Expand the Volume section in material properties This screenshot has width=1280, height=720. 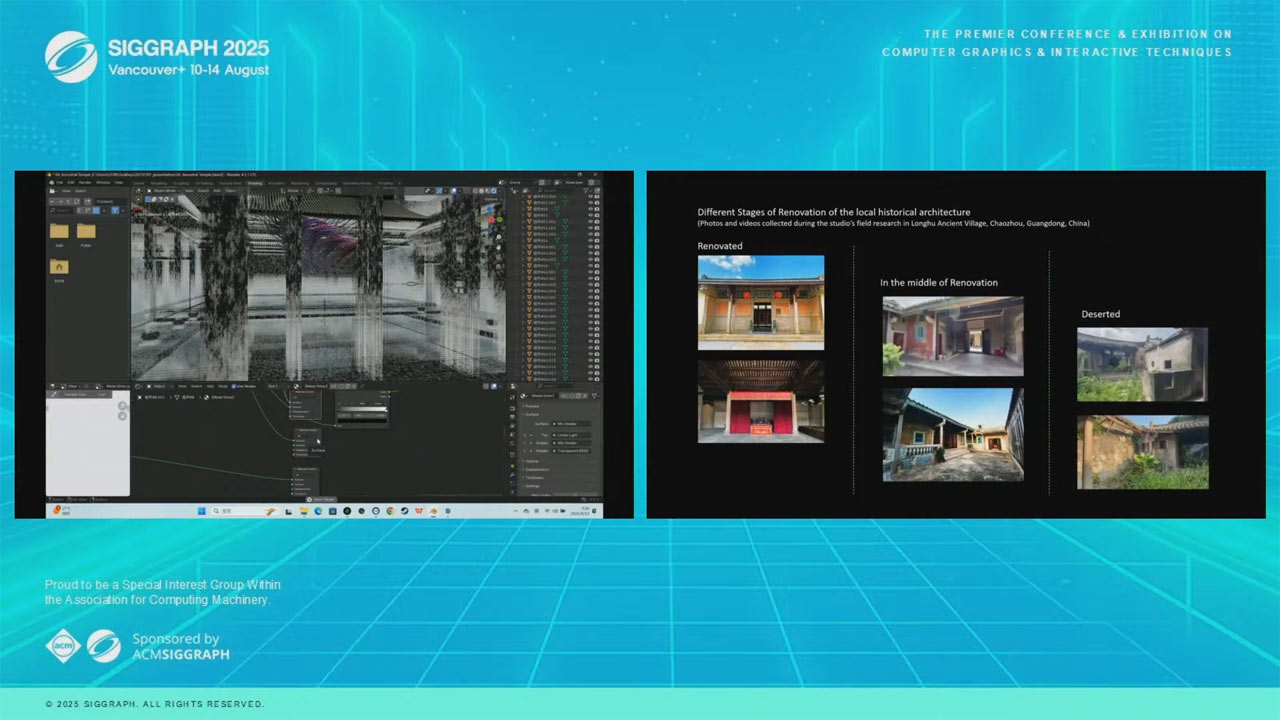click(x=533, y=461)
